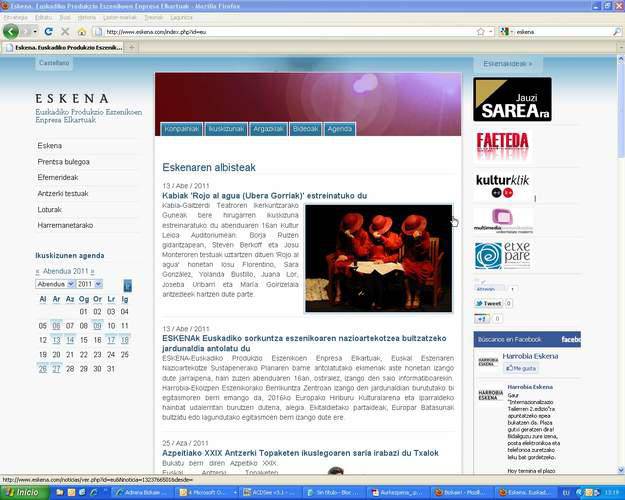Click the EU language indicator in tray

(x=566, y=493)
